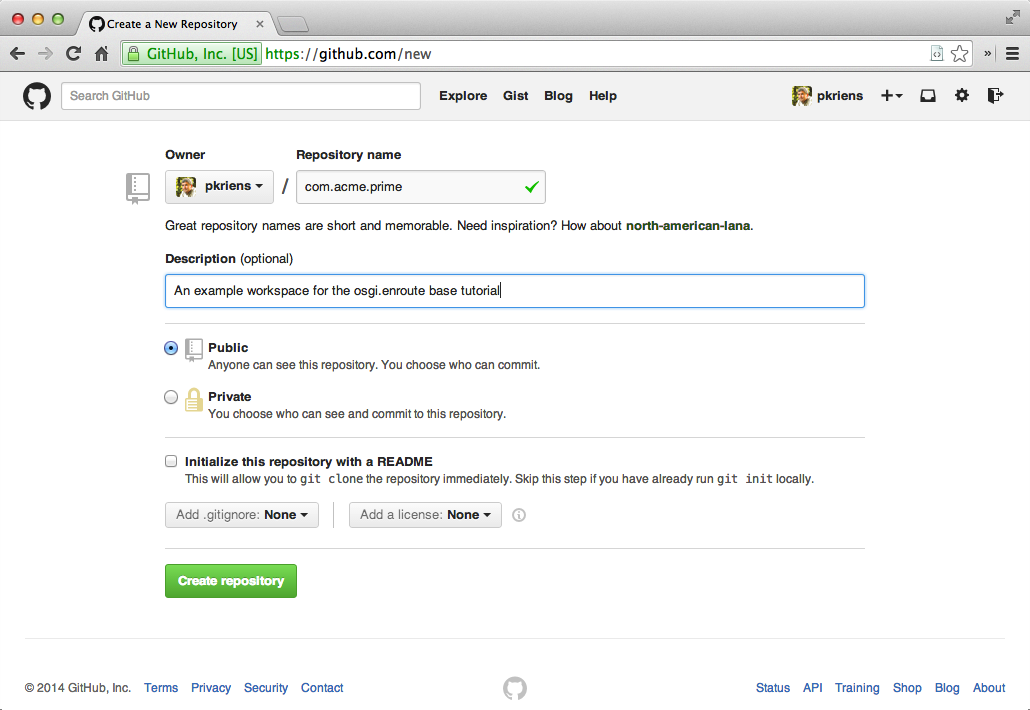Bookmark this page with the star icon
The height and width of the screenshot is (710, 1030).
coord(959,54)
